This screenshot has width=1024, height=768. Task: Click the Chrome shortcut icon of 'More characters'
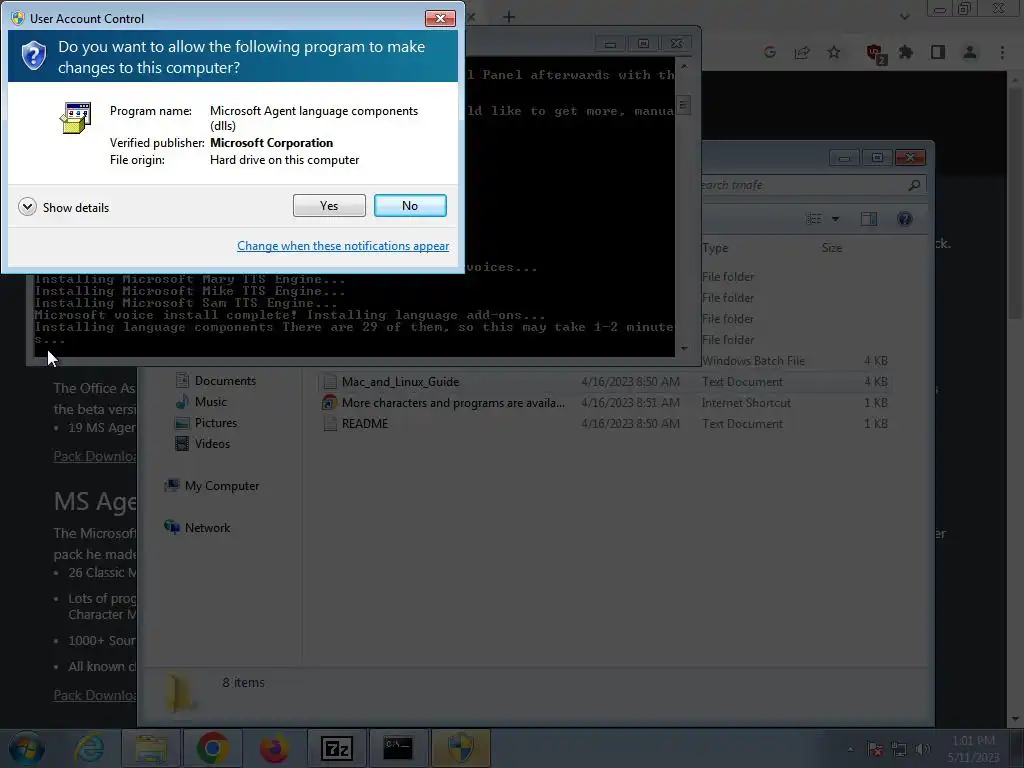330,403
